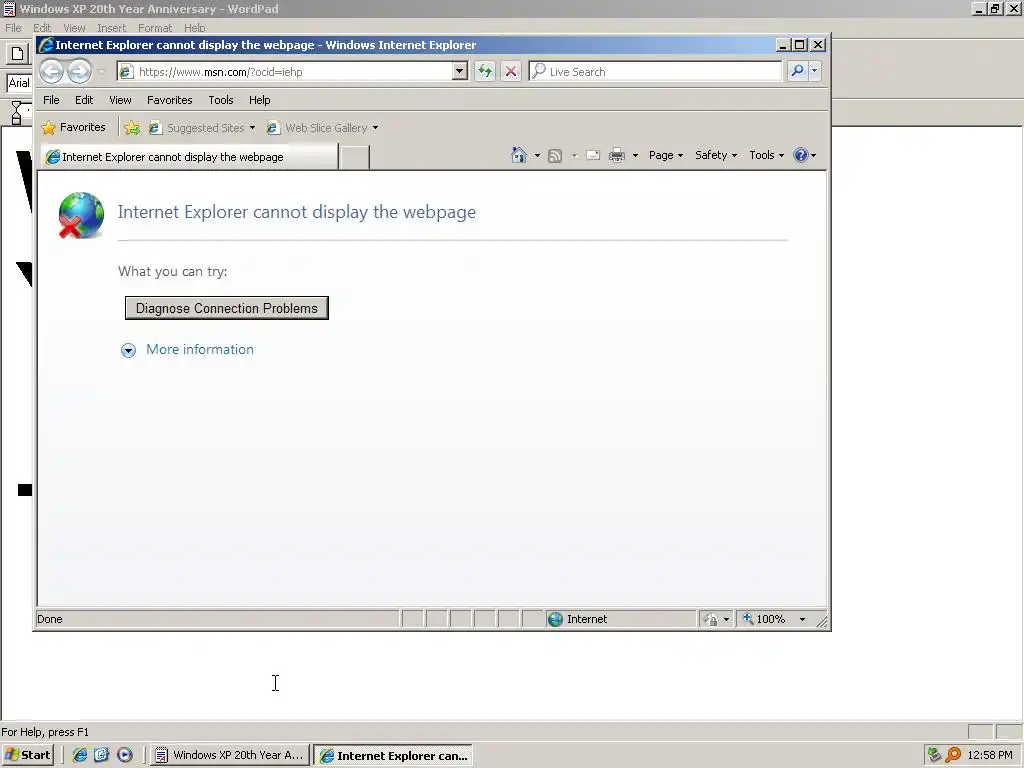Open the Internet Explorer Help menu
The height and width of the screenshot is (768, 1024).
(259, 100)
